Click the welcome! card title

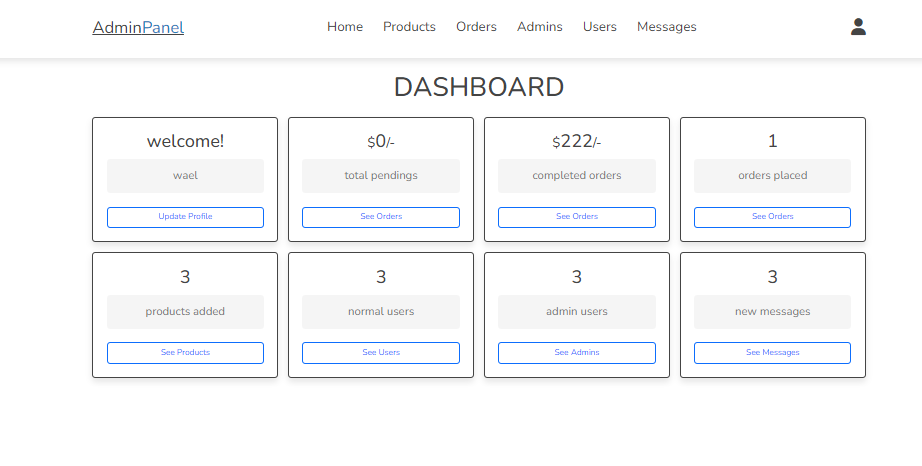point(185,141)
